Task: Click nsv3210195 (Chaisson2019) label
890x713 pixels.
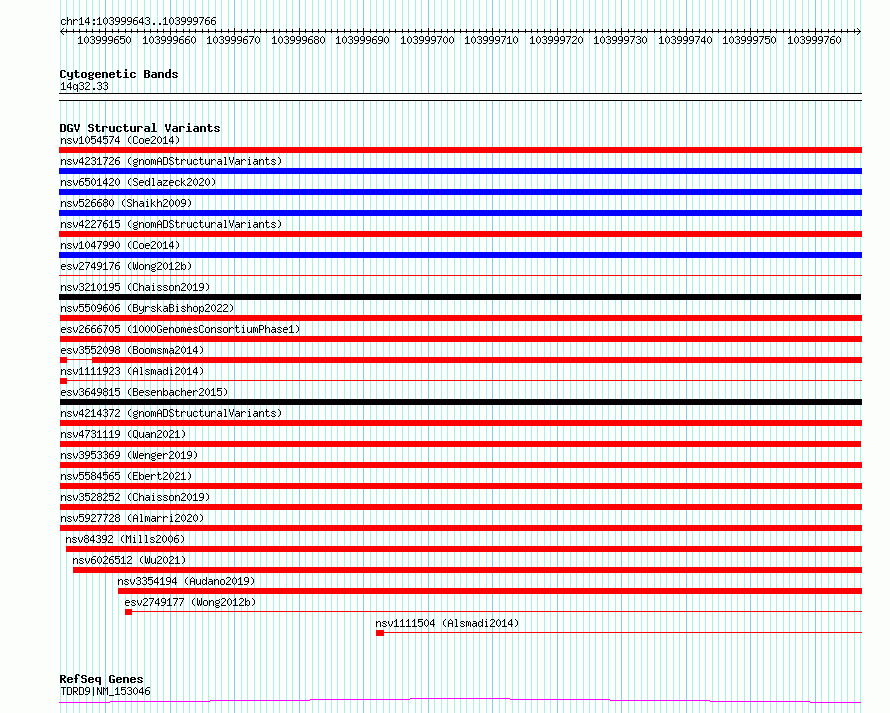Action: tap(135, 287)
